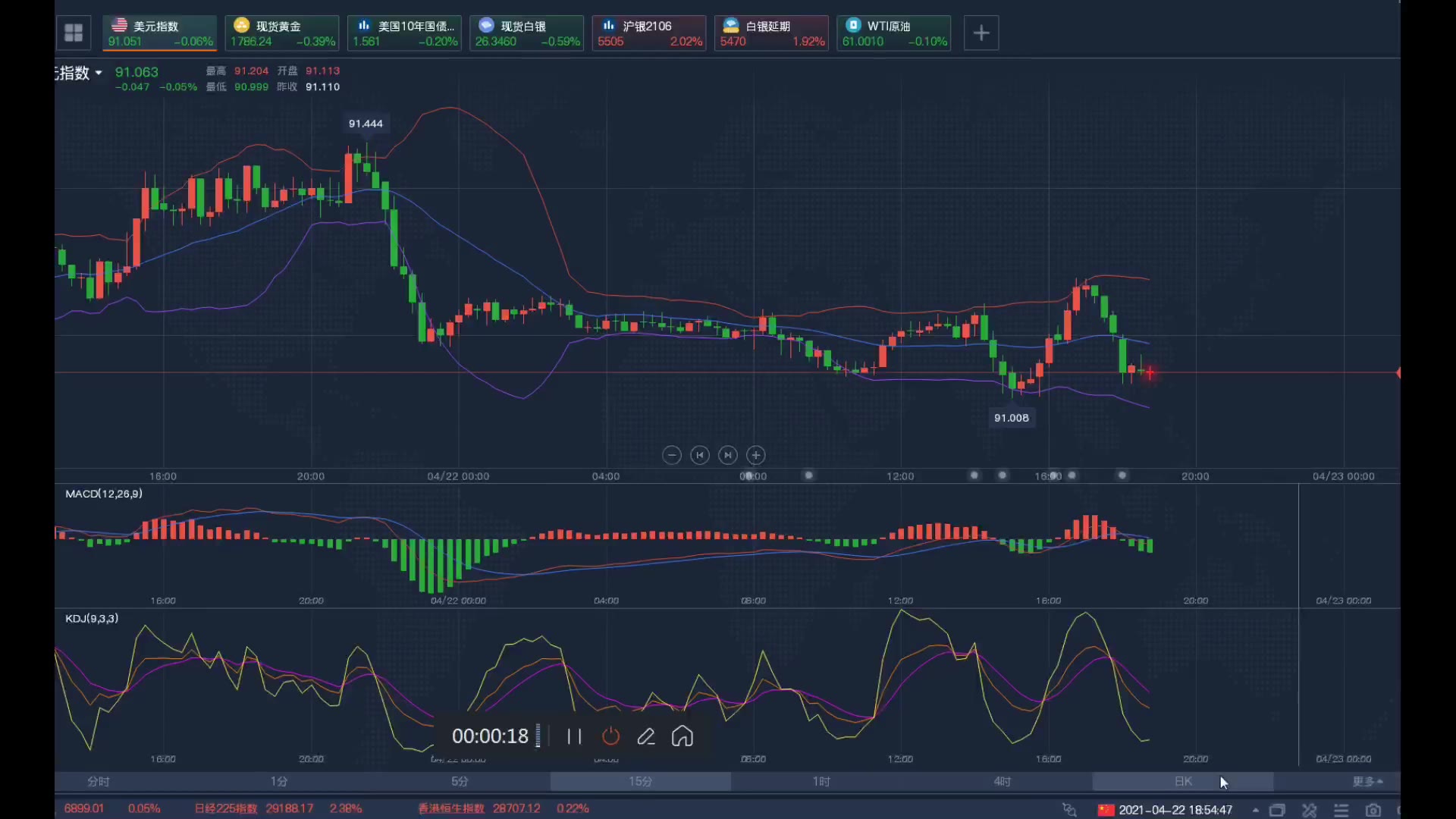Select the 美元指数 quote tab
Screen dimensions: 1456x819
(x=159, y=33)
